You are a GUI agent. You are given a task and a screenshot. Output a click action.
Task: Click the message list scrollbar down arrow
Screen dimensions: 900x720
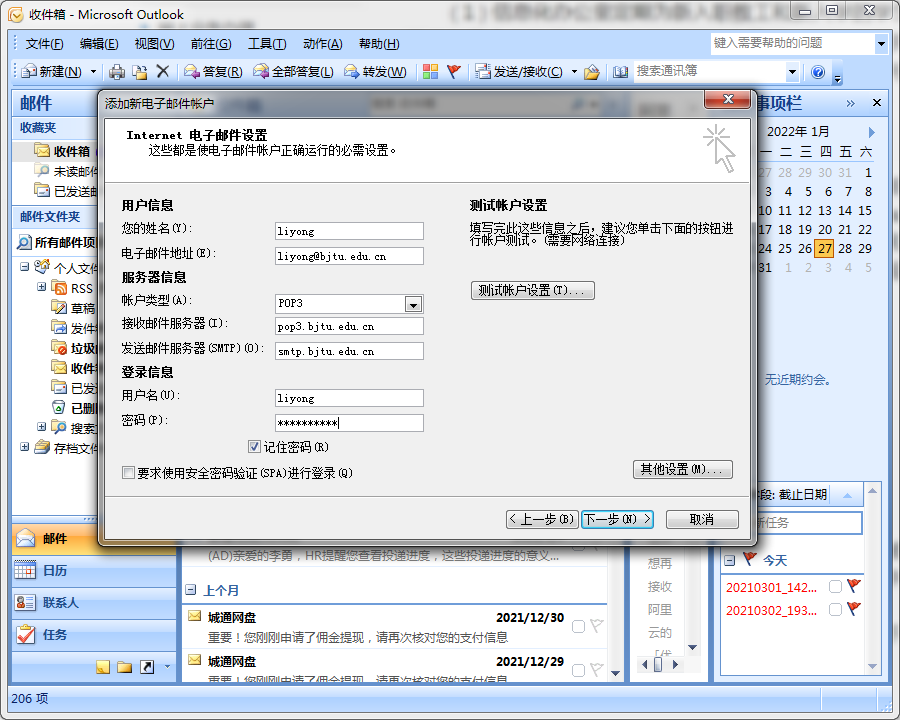point(615,673)
